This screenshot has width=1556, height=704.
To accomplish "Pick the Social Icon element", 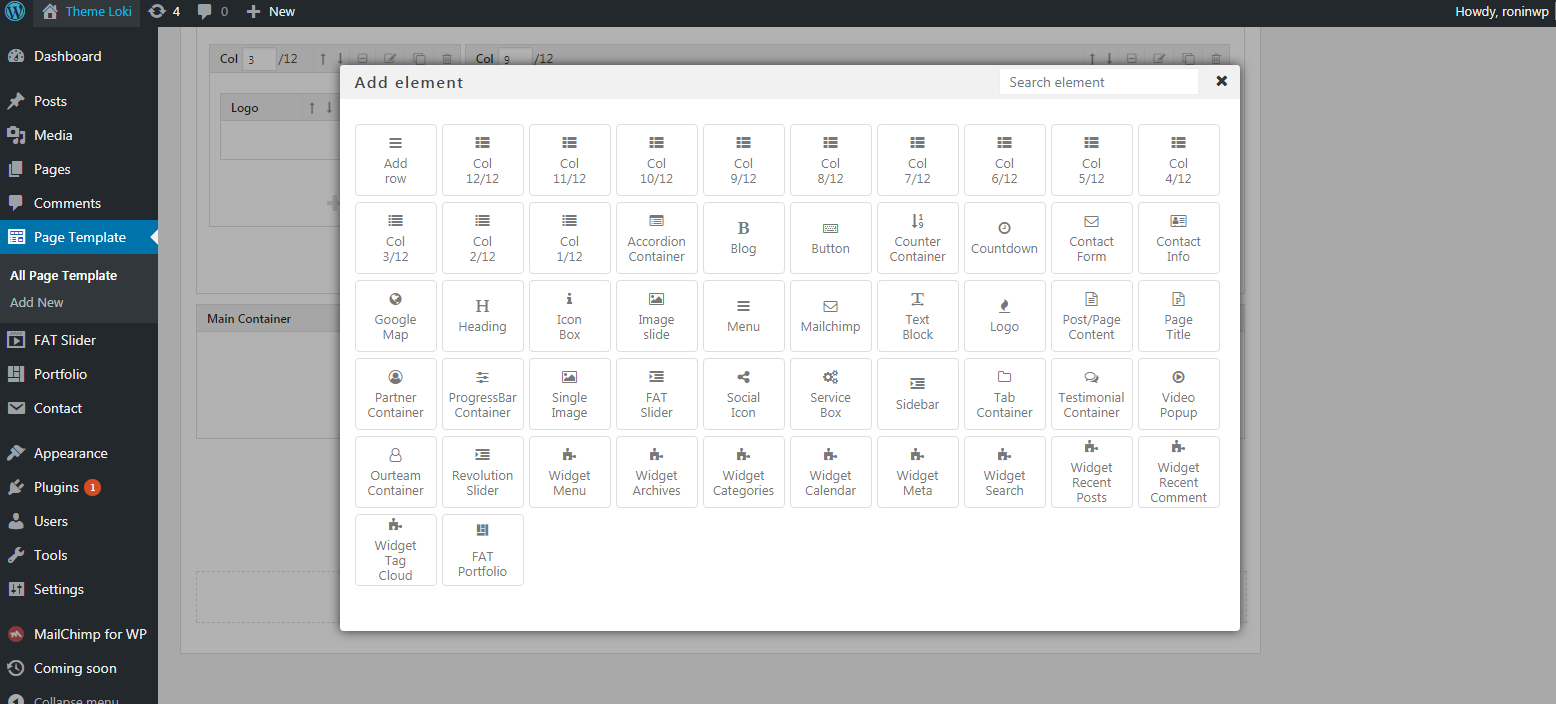I will (x=744, y=394).
